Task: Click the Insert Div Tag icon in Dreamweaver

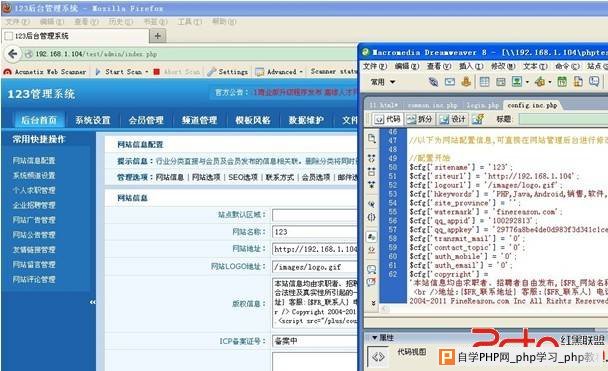Action: pyautogui.click(x=501, y=82)
